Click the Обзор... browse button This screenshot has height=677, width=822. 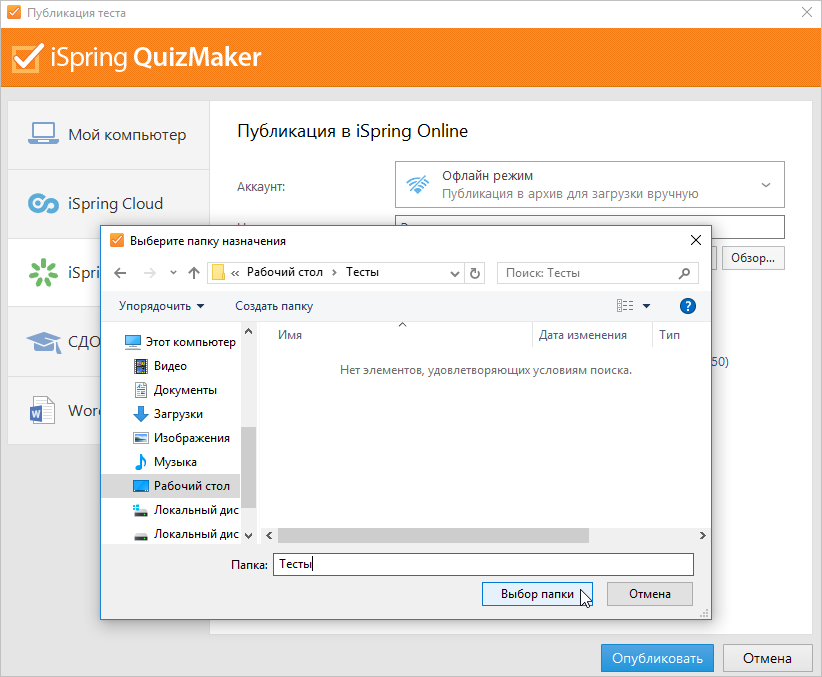753,258
